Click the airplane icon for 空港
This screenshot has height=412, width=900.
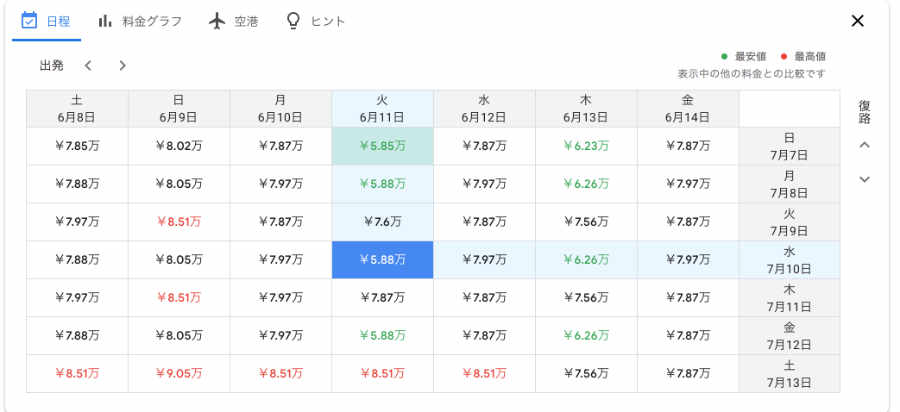tap(217, 21)
